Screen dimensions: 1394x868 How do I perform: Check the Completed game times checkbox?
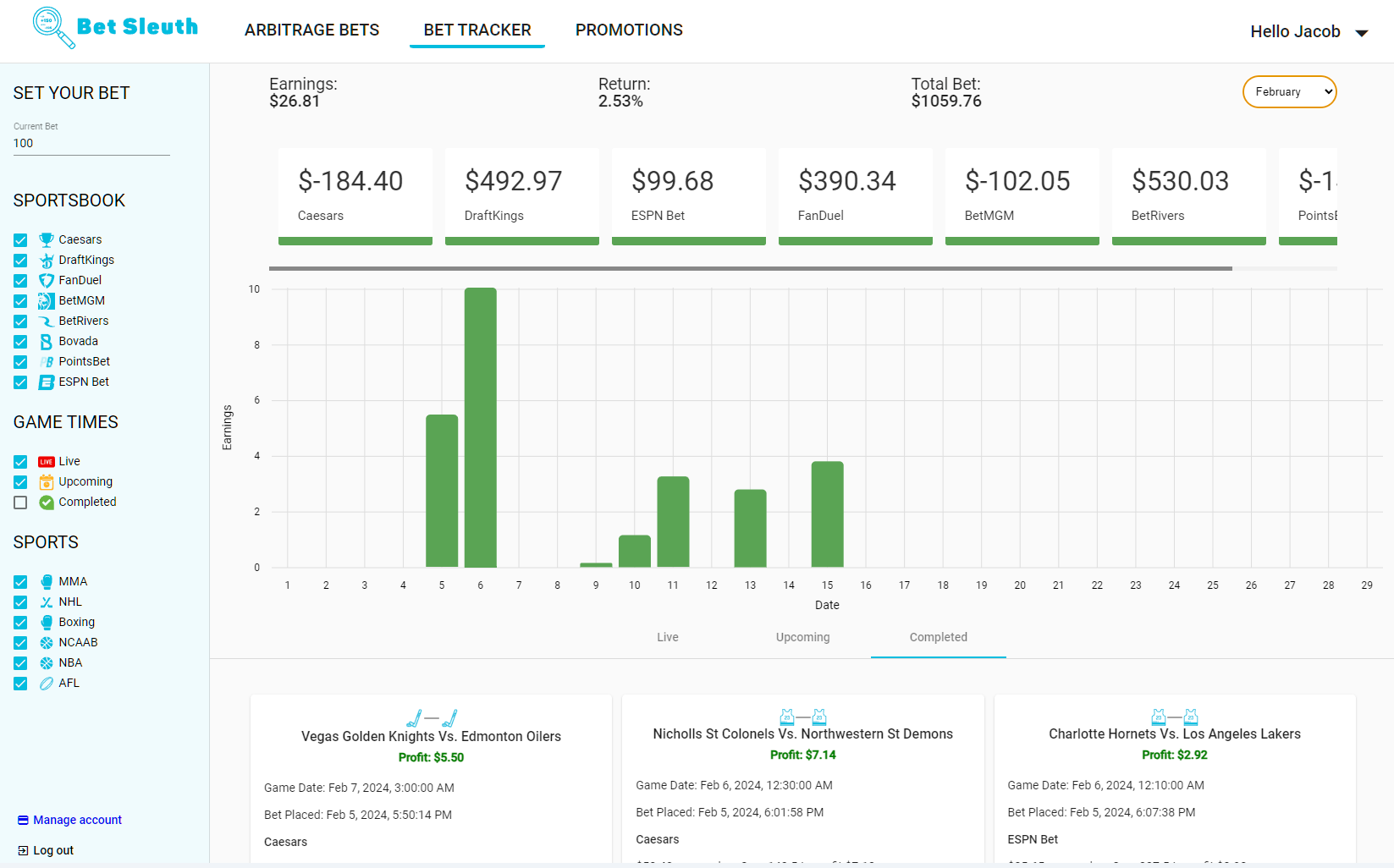click(x=20, y=503)
